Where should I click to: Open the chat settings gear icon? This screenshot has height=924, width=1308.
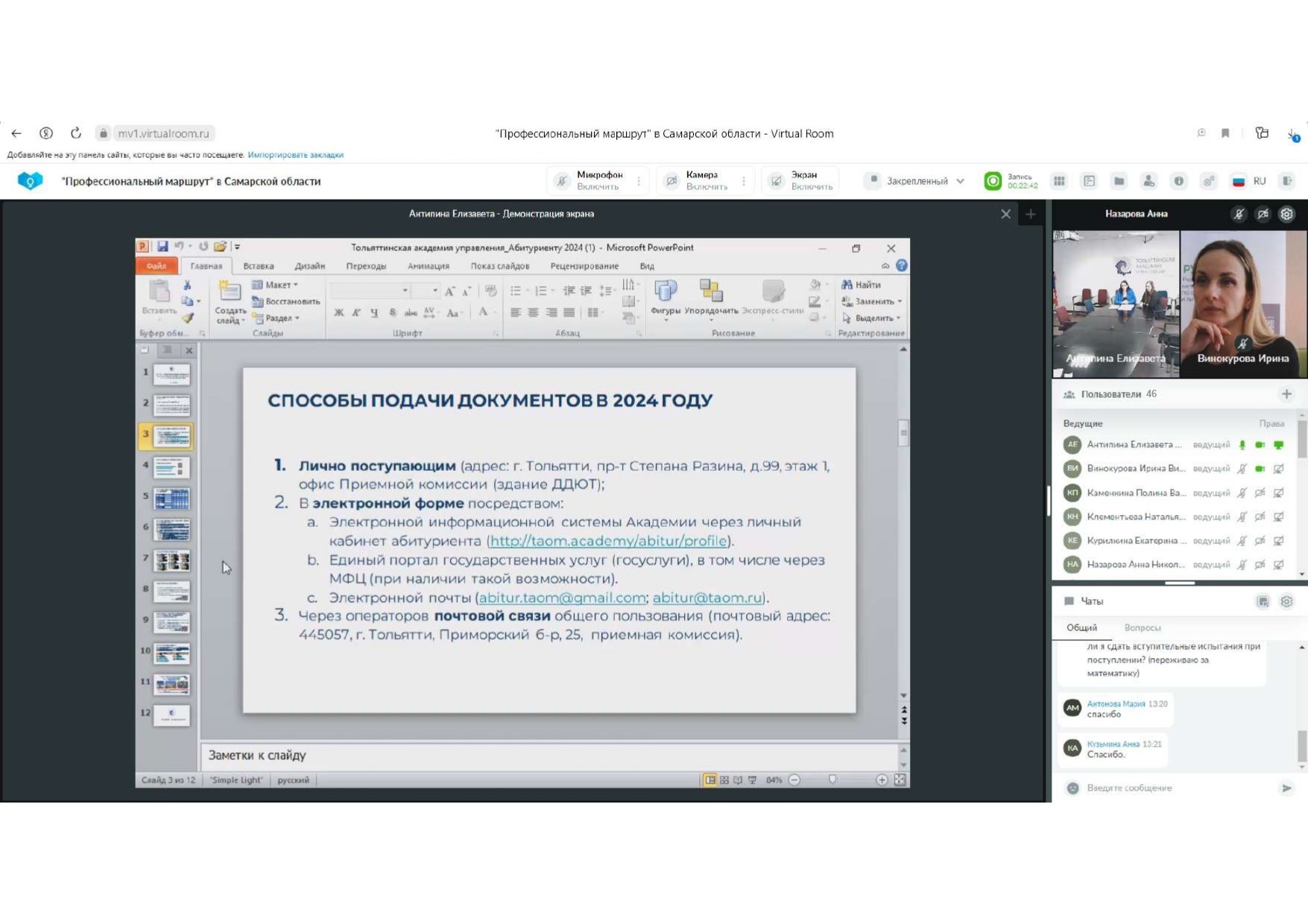[x=1286, y=601]
